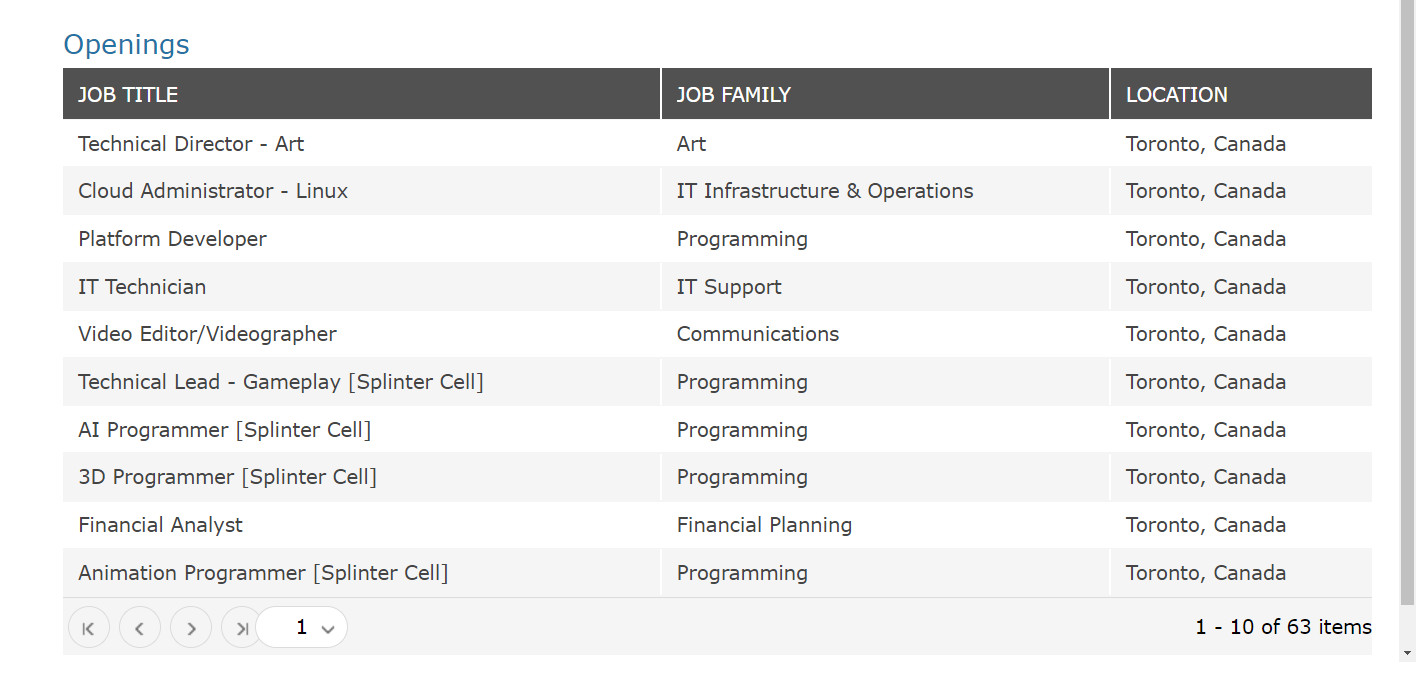Open Animation Programmer [Splinter Cell] posting
This screenshot has height=697, width=1421.
coord(263,573)
